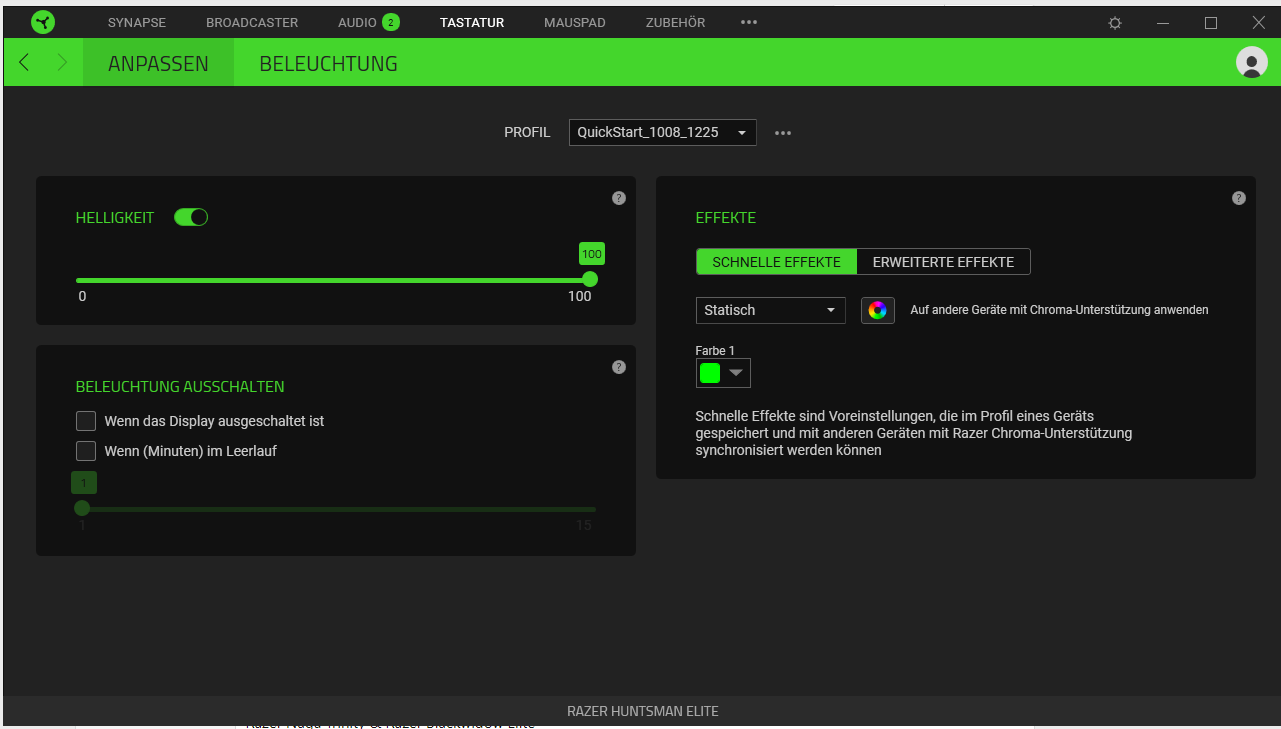Select Erweiterte Effekte button
The height and width of the screenshot is (729, 1281).
944,262
